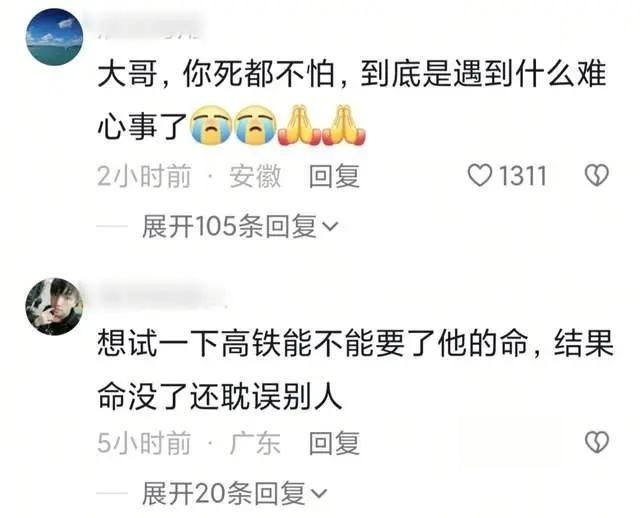640x518 pixels.
Task: Tap the blurred username of second commenter
Action: click(161, 293)
